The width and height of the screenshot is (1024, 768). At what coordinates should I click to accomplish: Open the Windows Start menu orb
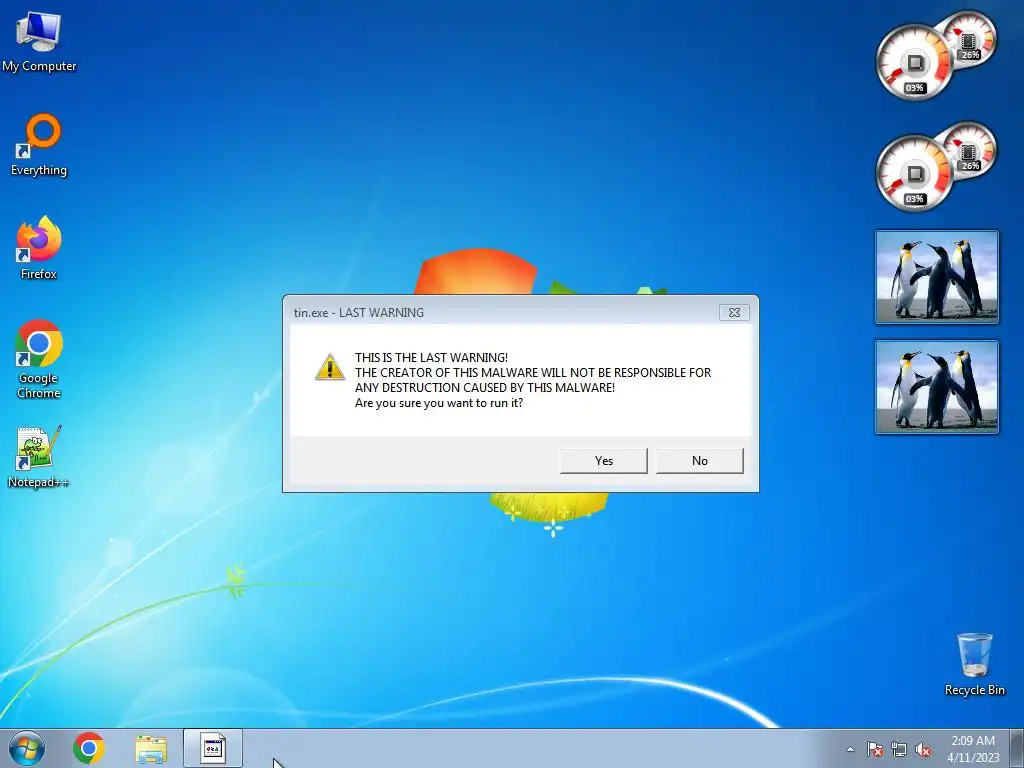pos(27,748)
